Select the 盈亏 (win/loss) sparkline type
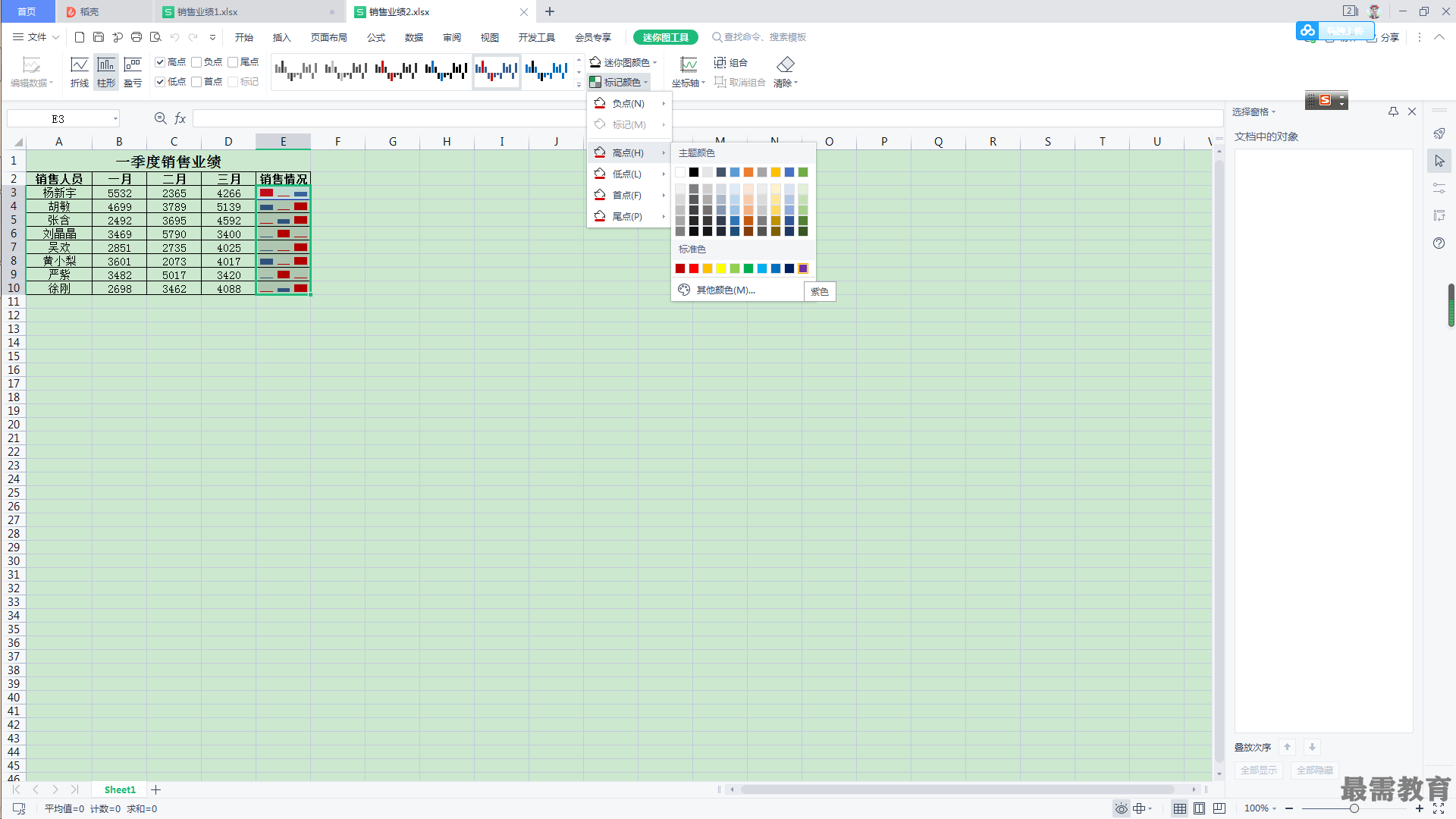1456x819 pixels. click(133, 72)
